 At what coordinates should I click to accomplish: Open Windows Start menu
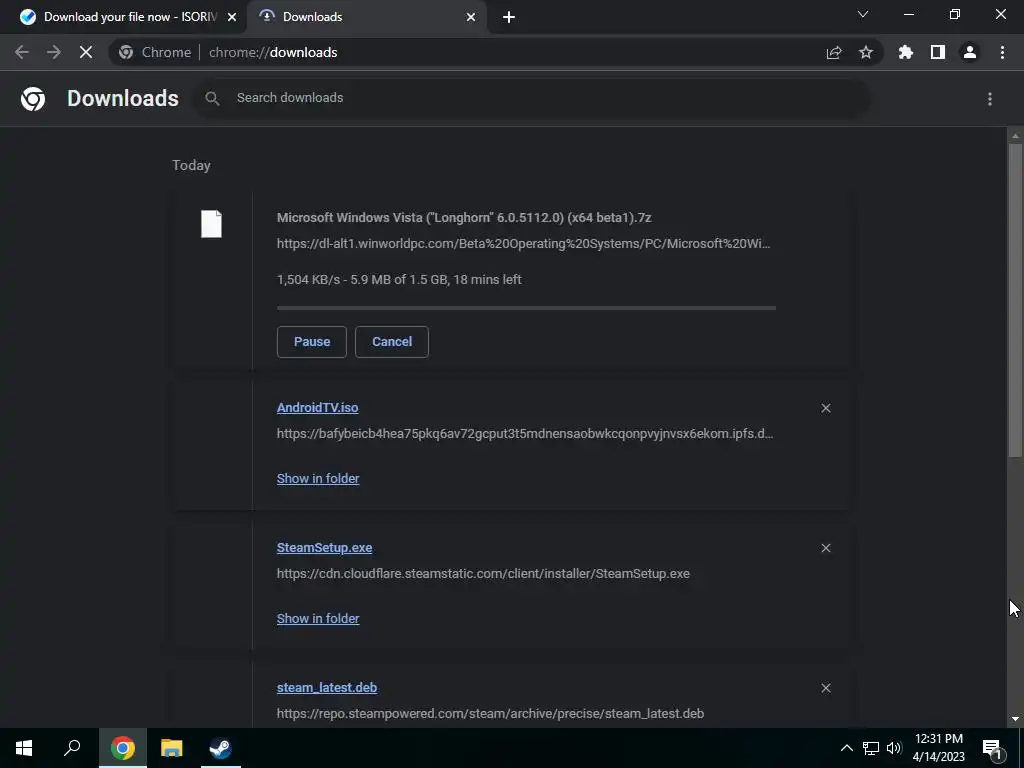click(24, 748)
